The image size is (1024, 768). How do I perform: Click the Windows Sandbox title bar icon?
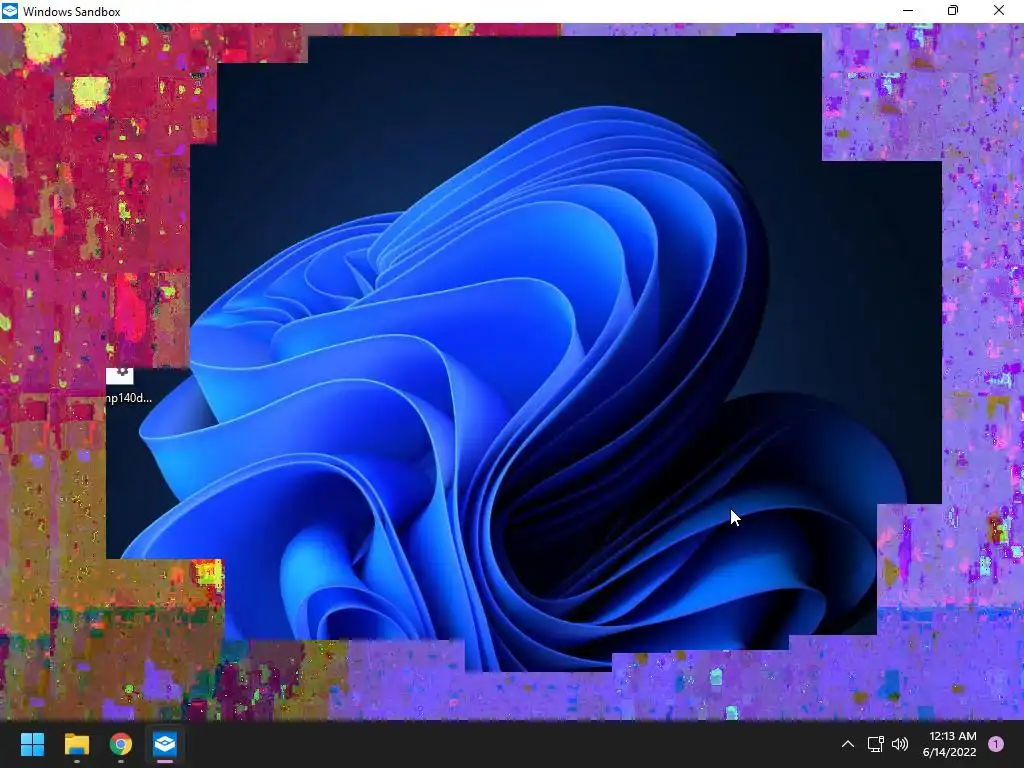click(10, 11)
